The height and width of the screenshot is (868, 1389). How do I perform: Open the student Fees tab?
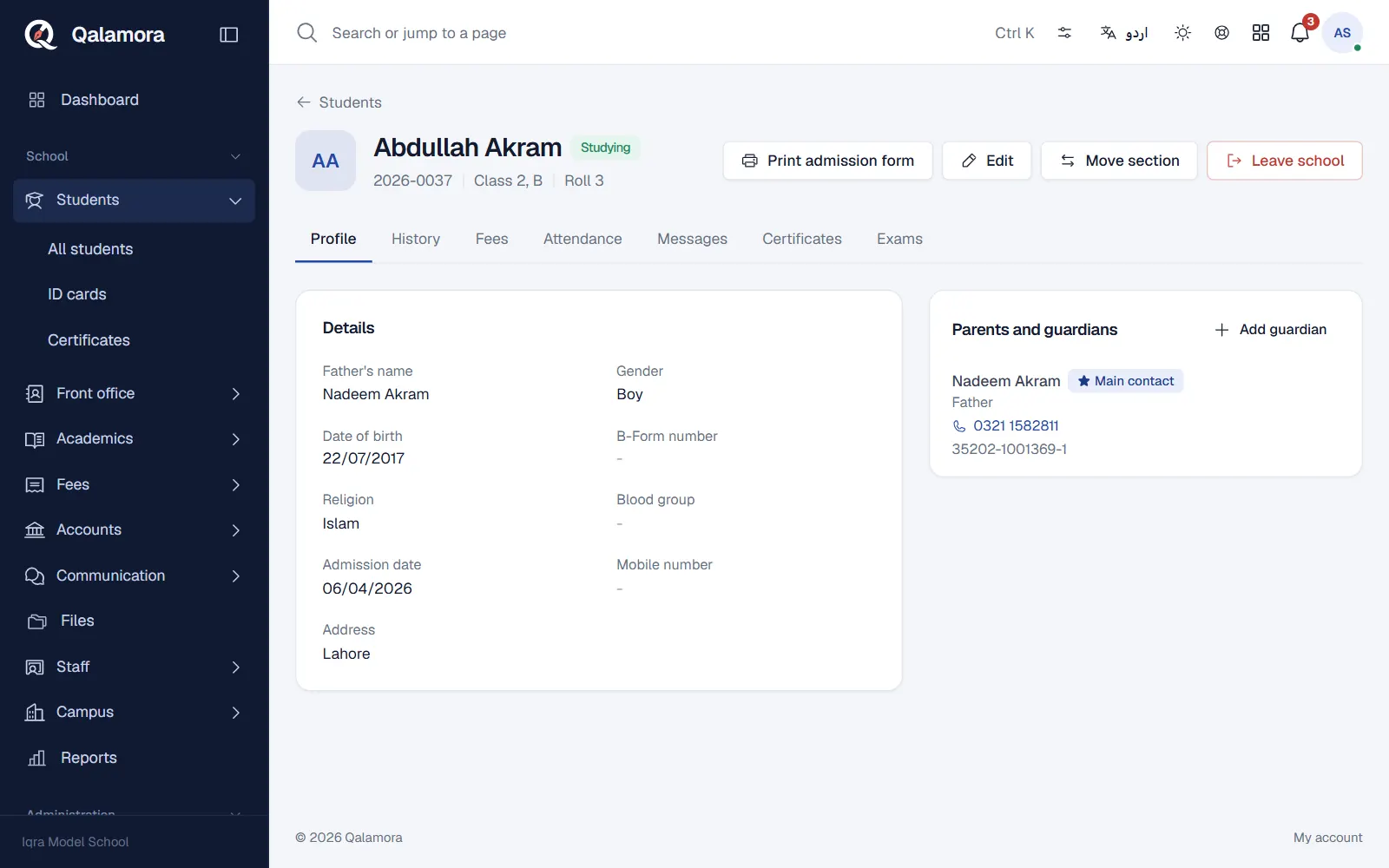491,239
